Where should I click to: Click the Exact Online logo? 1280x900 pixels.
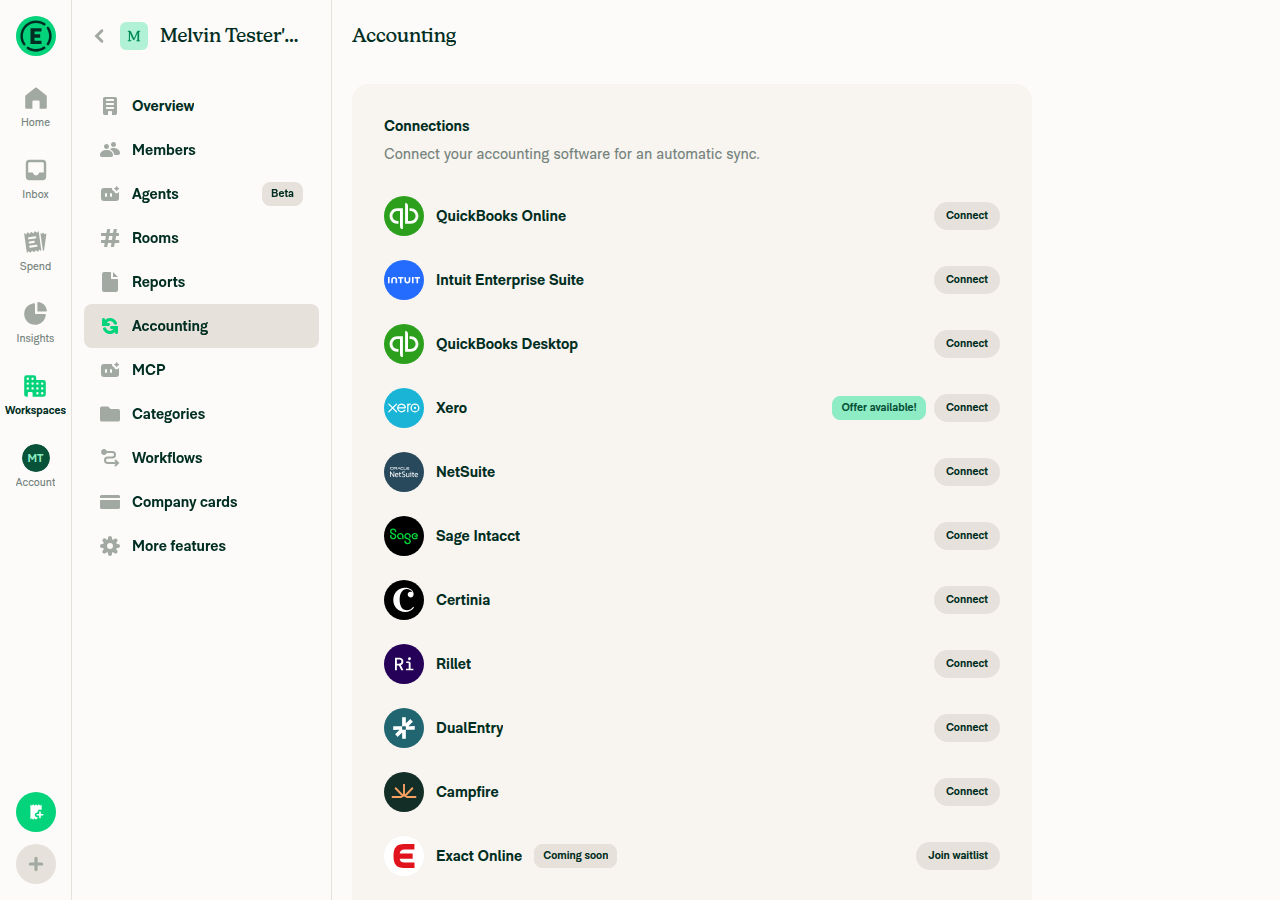point(404,856)
